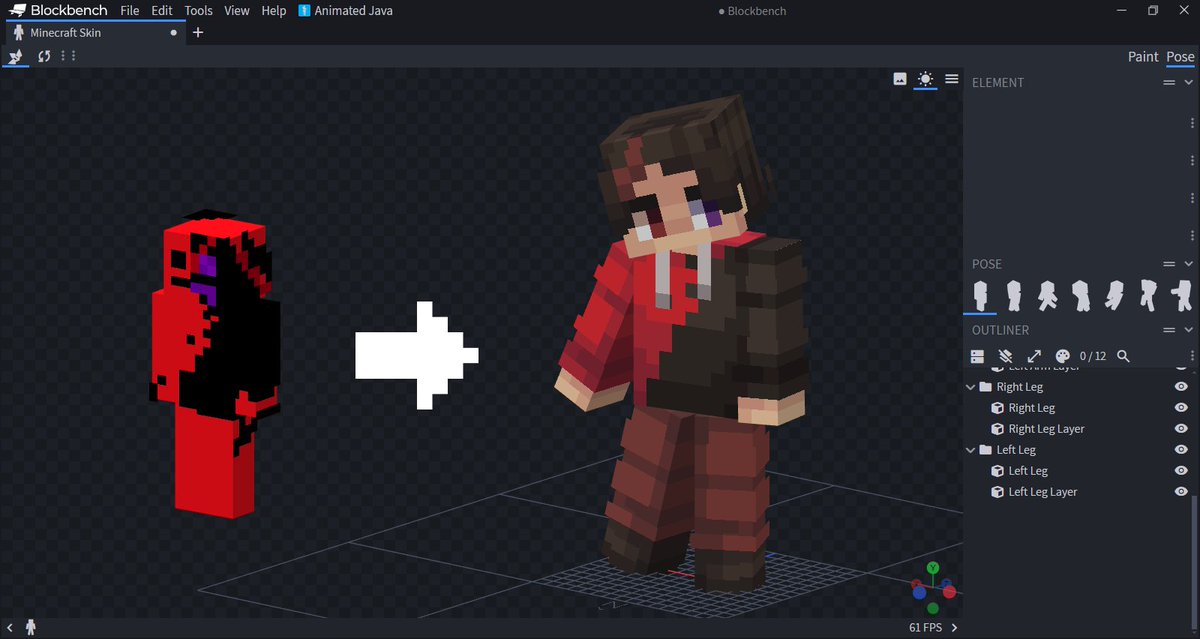The height and width of the screenshot is (639, 1200).
Task: Collapse left sidebar with status bar arrow
Action: pyautogui.click(x=10, y=628)
